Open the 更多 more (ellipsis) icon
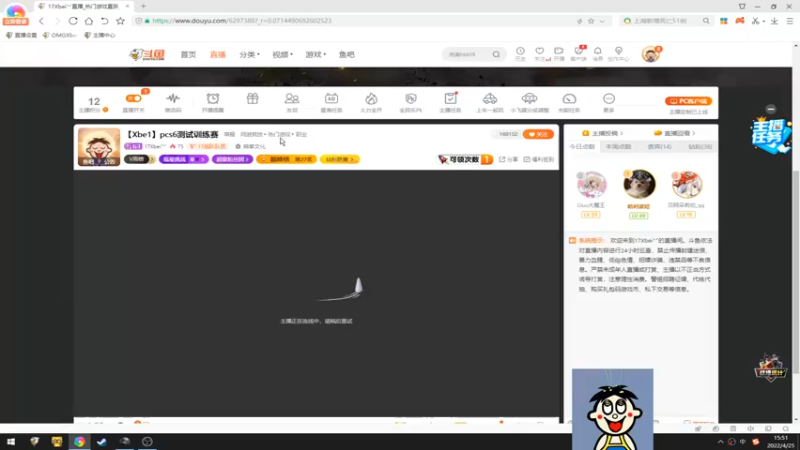This screenshot has width=800, height=450. (609, 98)
